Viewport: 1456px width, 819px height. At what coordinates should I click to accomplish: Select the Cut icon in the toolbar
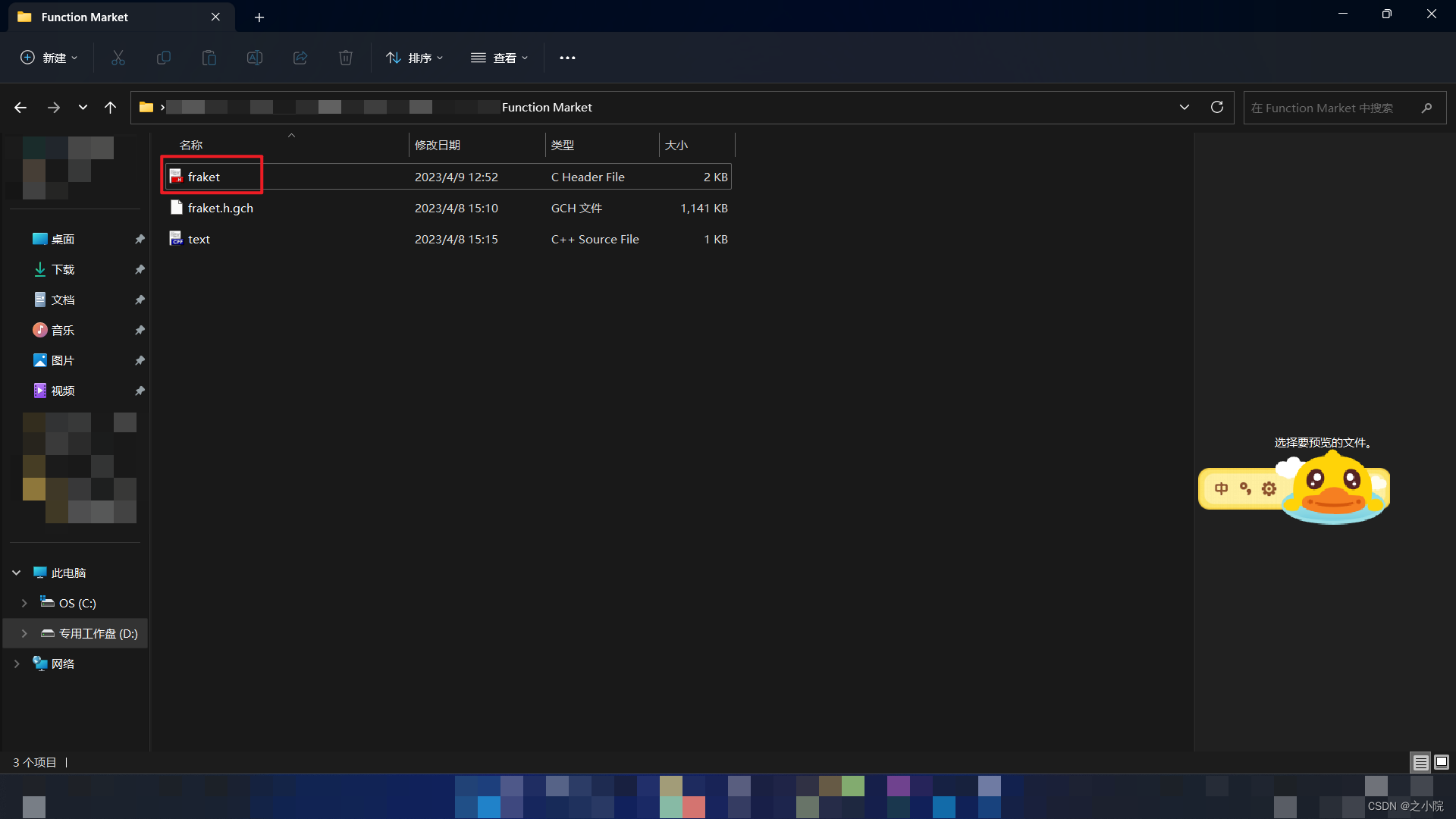(x=118, y=57)
